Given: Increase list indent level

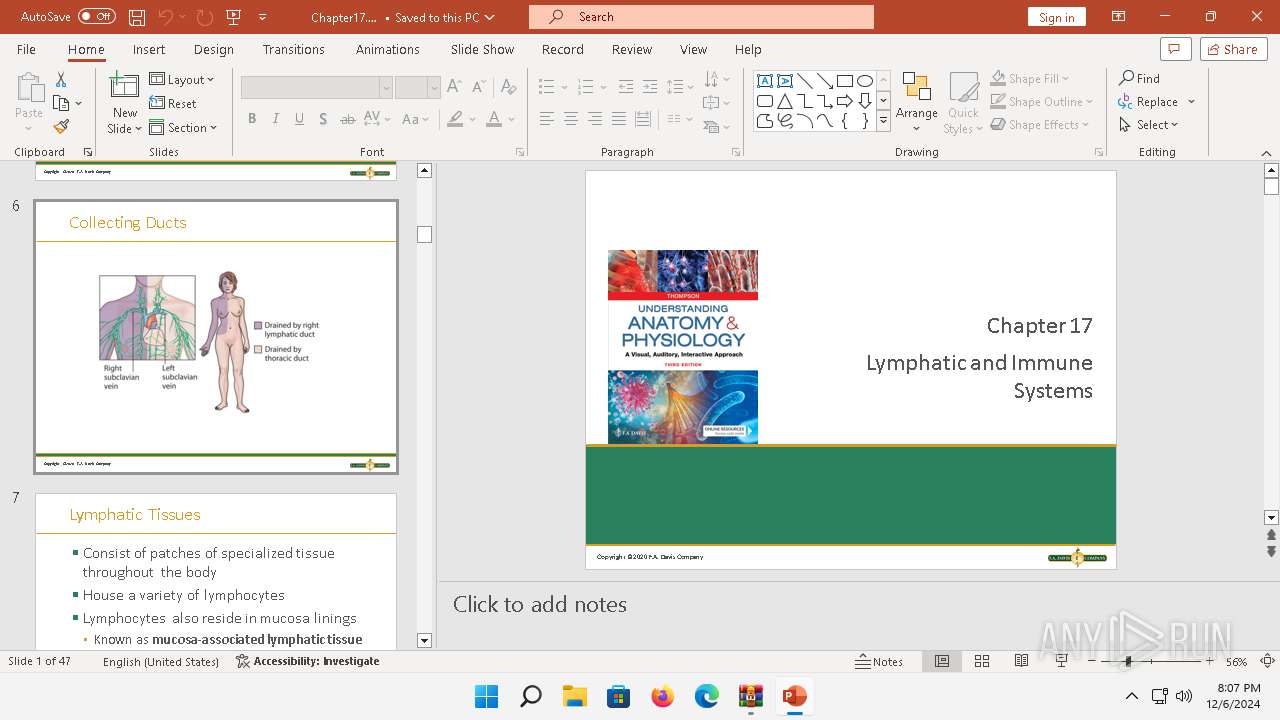Looking at the screenshot, I should [x=650, y=87].
